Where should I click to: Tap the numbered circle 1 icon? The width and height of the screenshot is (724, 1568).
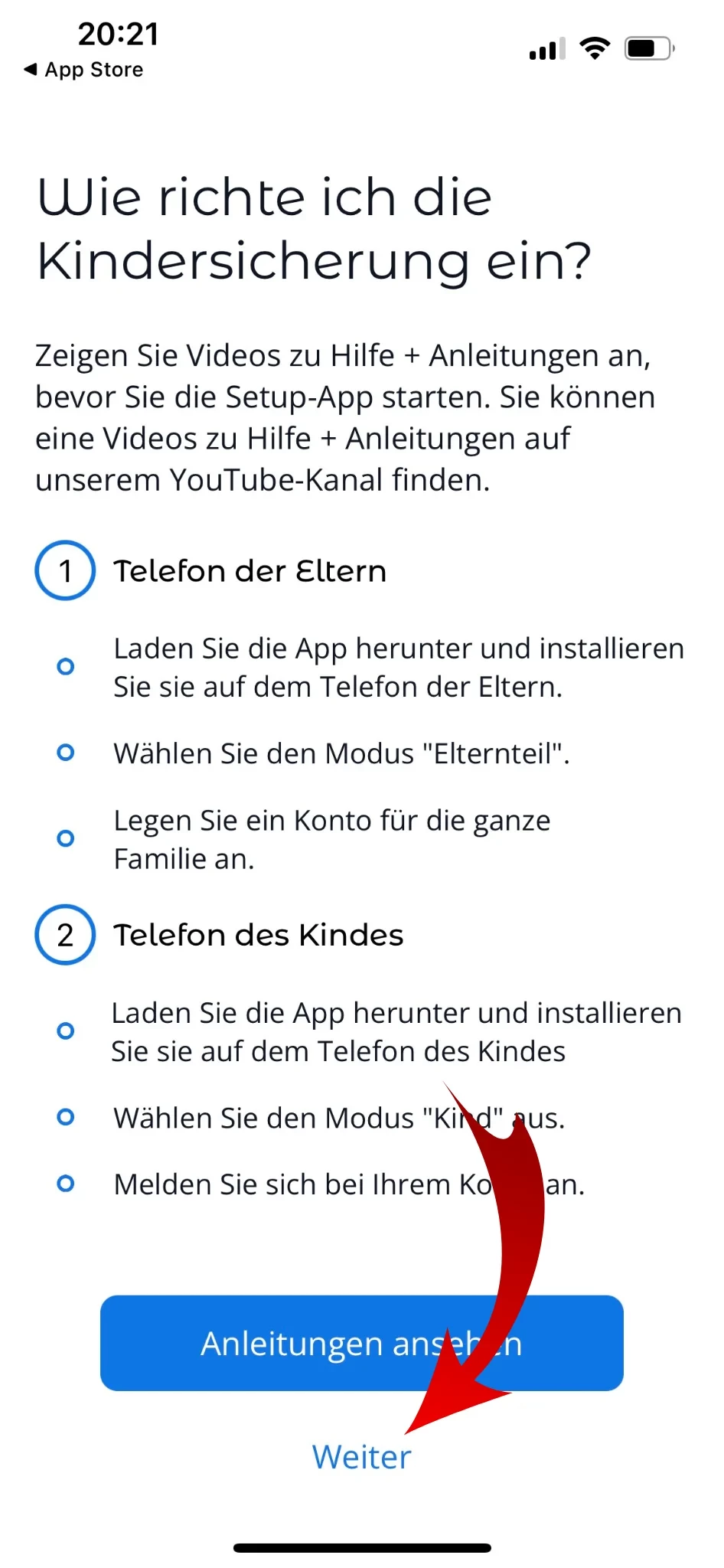(x=65, y=570)
